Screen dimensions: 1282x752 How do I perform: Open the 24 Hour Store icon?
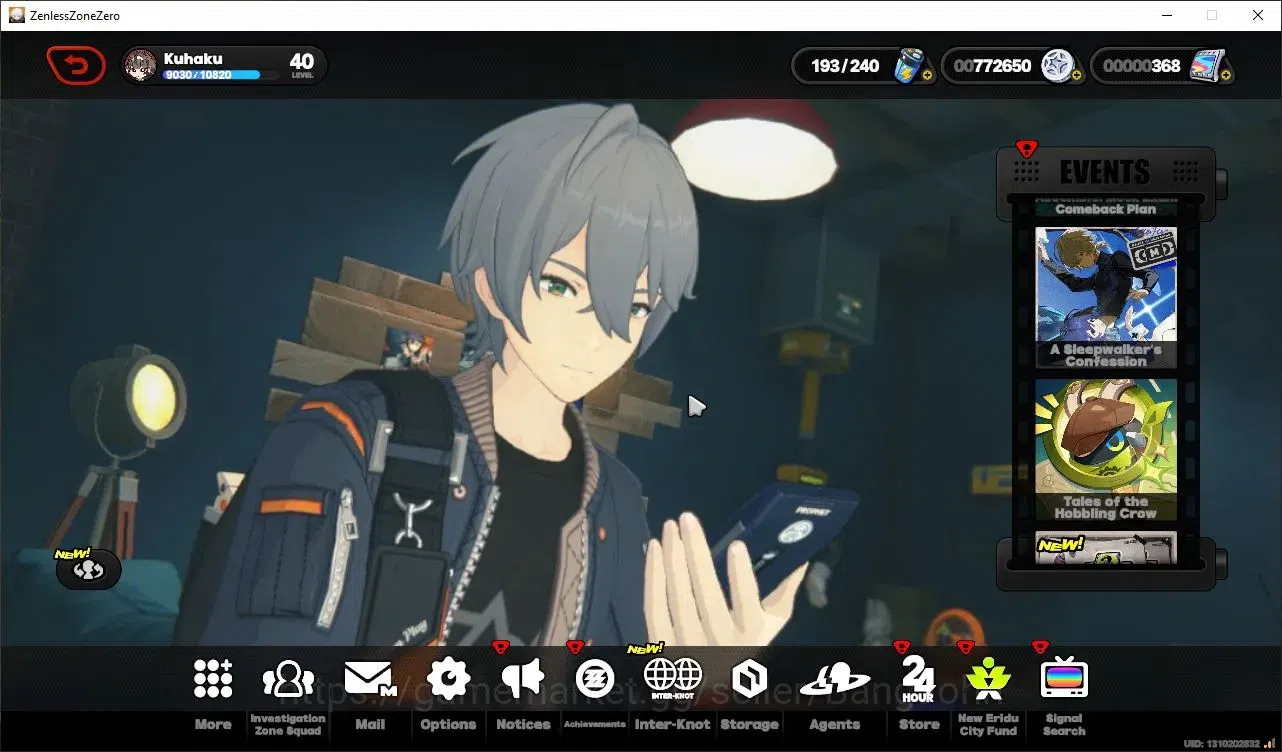click(x=918, y=679)
